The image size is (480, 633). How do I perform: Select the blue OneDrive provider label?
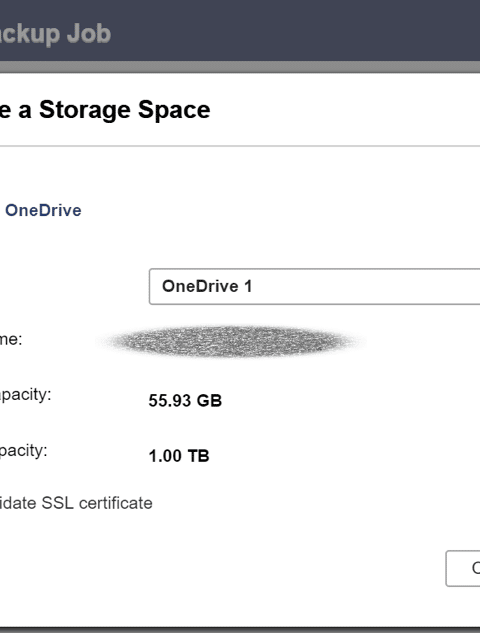coord(43,210)
